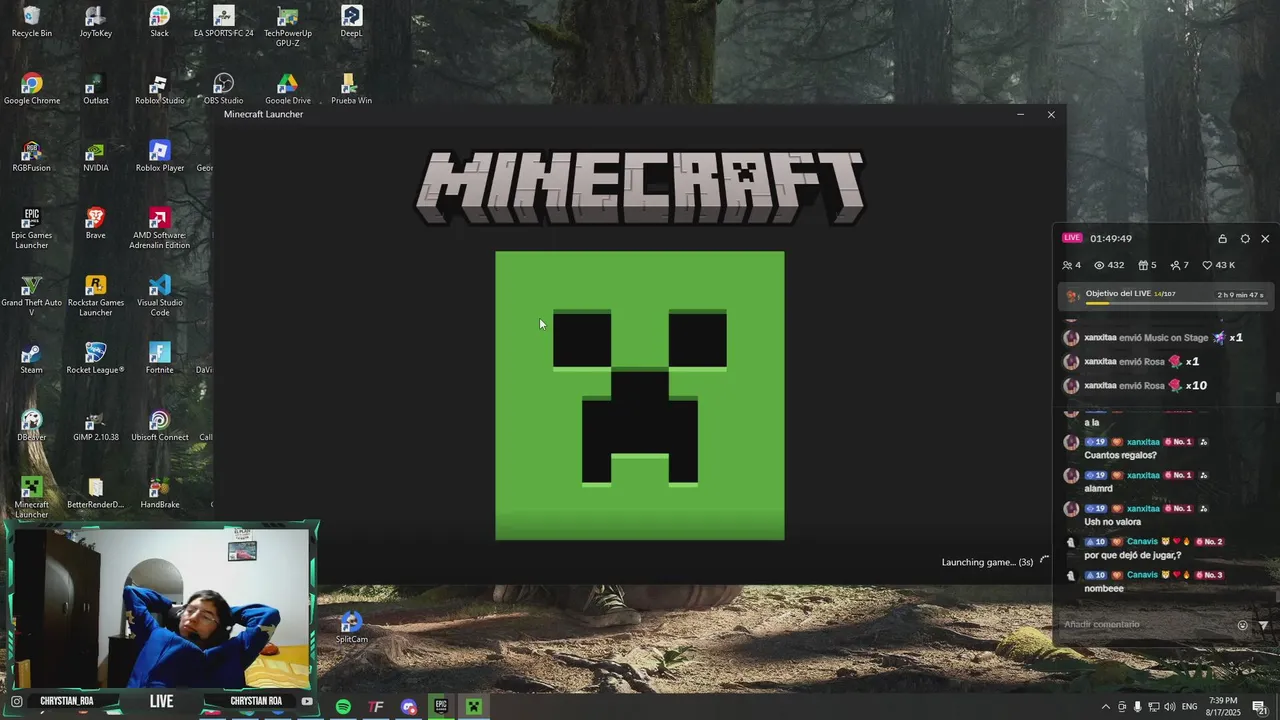Open the emoji picker in comment box
The width and height of the screenshot is (1280, 720).
[x=1242, y=625]
